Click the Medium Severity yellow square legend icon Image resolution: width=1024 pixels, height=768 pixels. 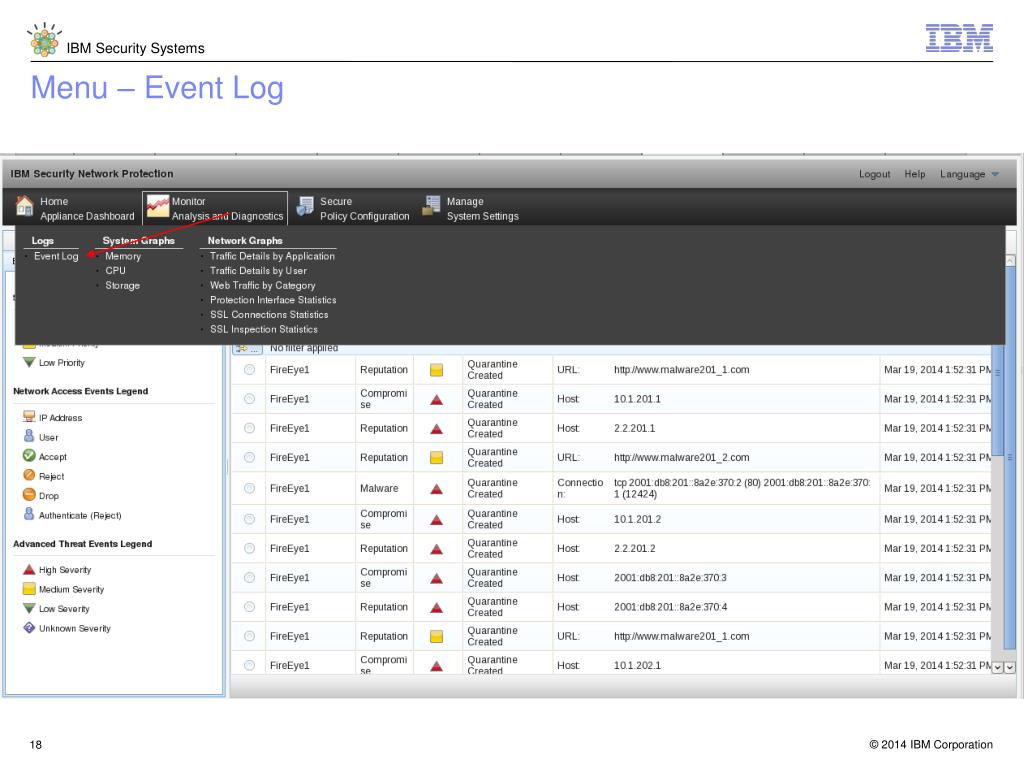point(29,588)
